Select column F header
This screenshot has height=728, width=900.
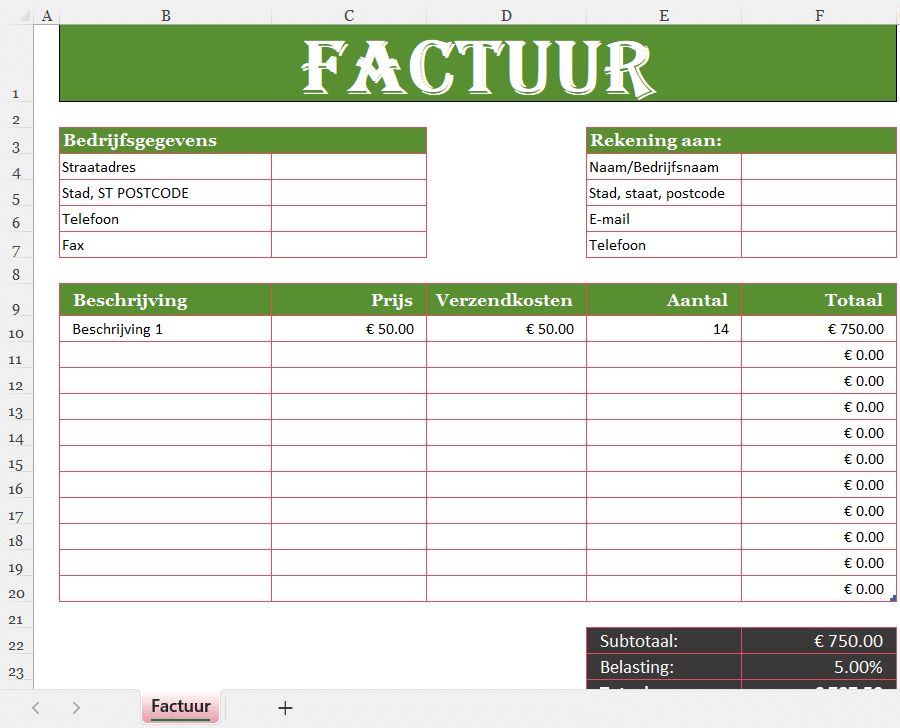coord(819,15)
